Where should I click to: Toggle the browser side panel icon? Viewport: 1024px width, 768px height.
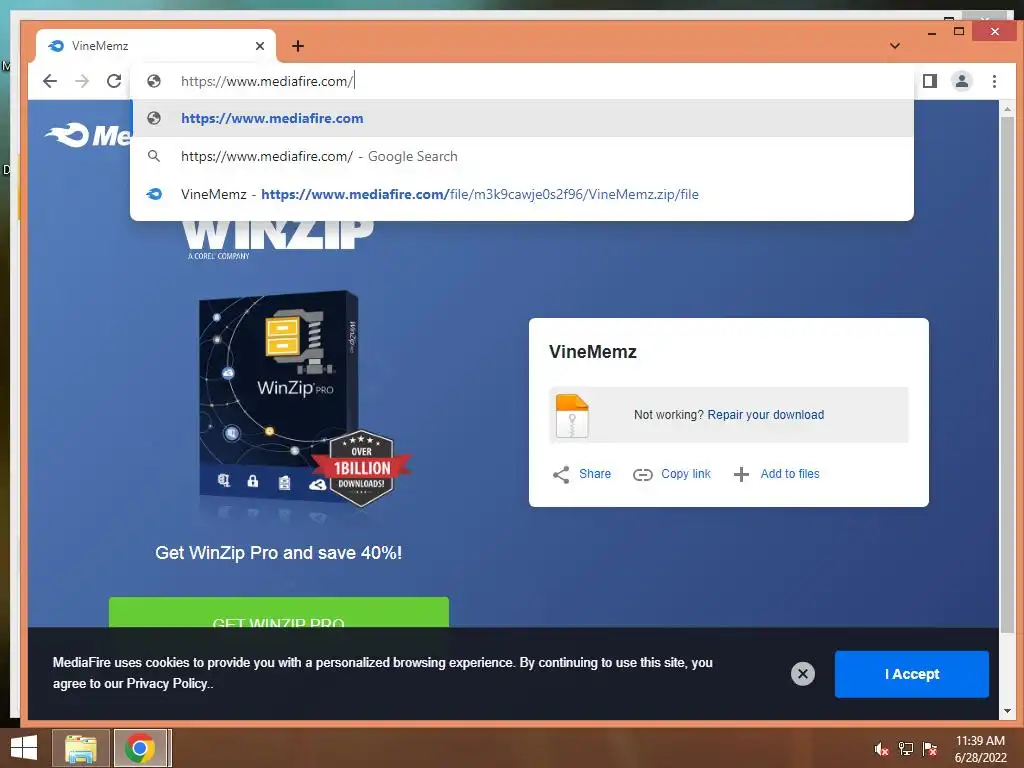(930, 81)
